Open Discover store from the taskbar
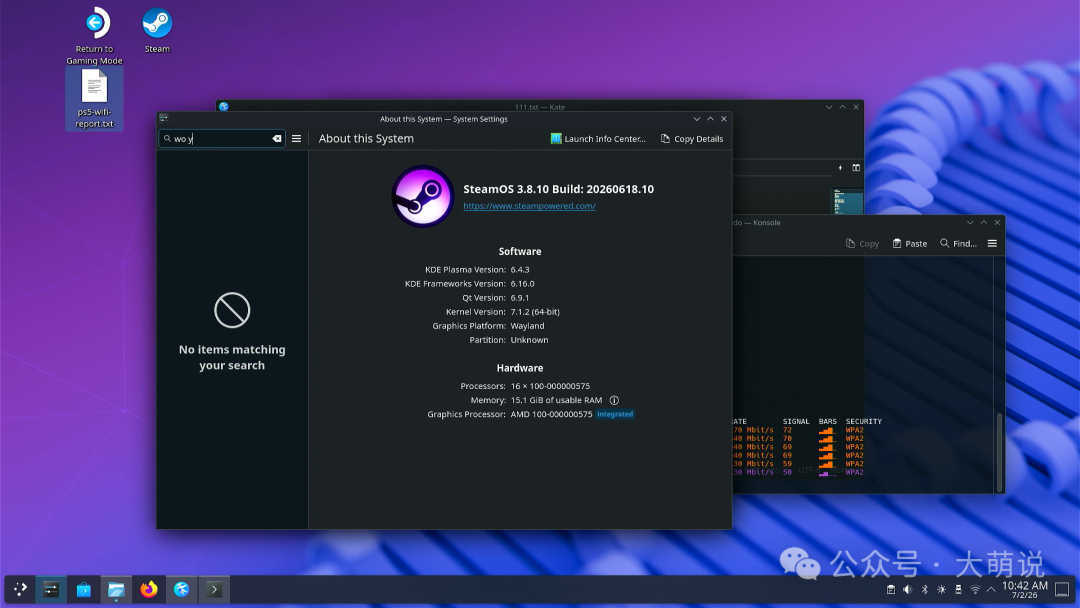The image size is (1080, 608). (x=83, y=589)
